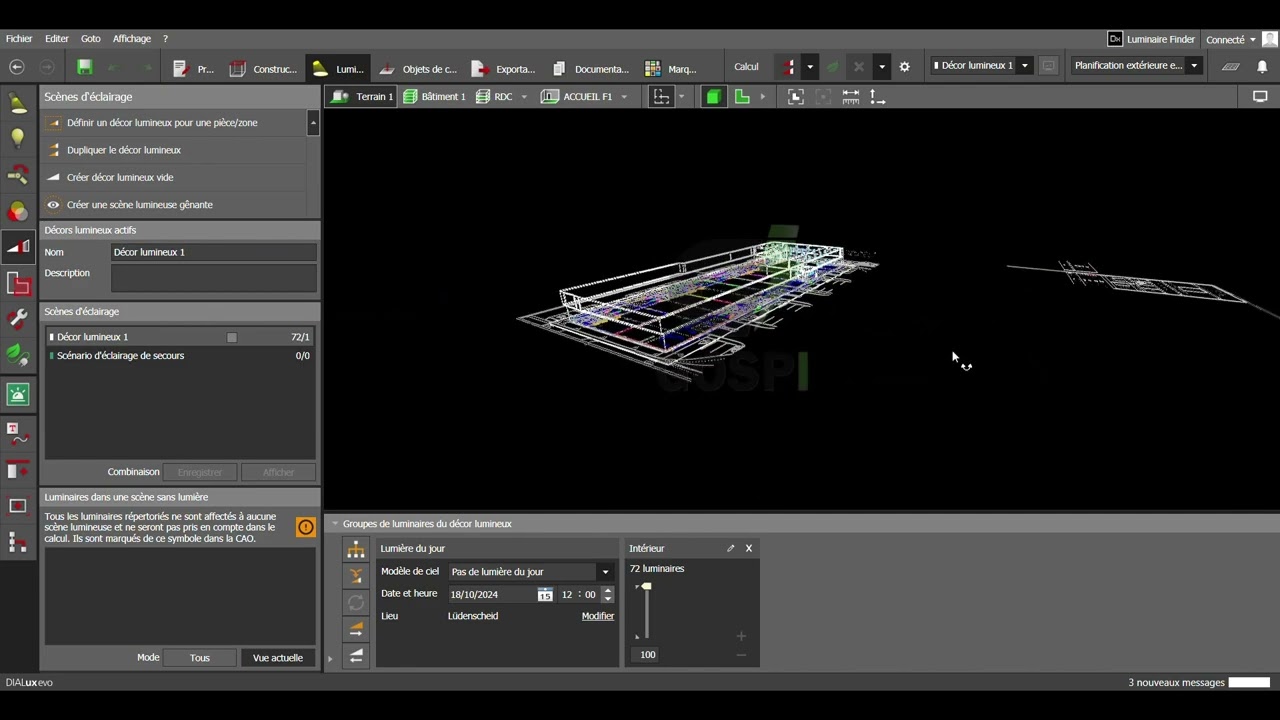Select Scénario d'éclairage de secours row
The height and width of the screenshot is (720, 1280).
click(180, 356)
